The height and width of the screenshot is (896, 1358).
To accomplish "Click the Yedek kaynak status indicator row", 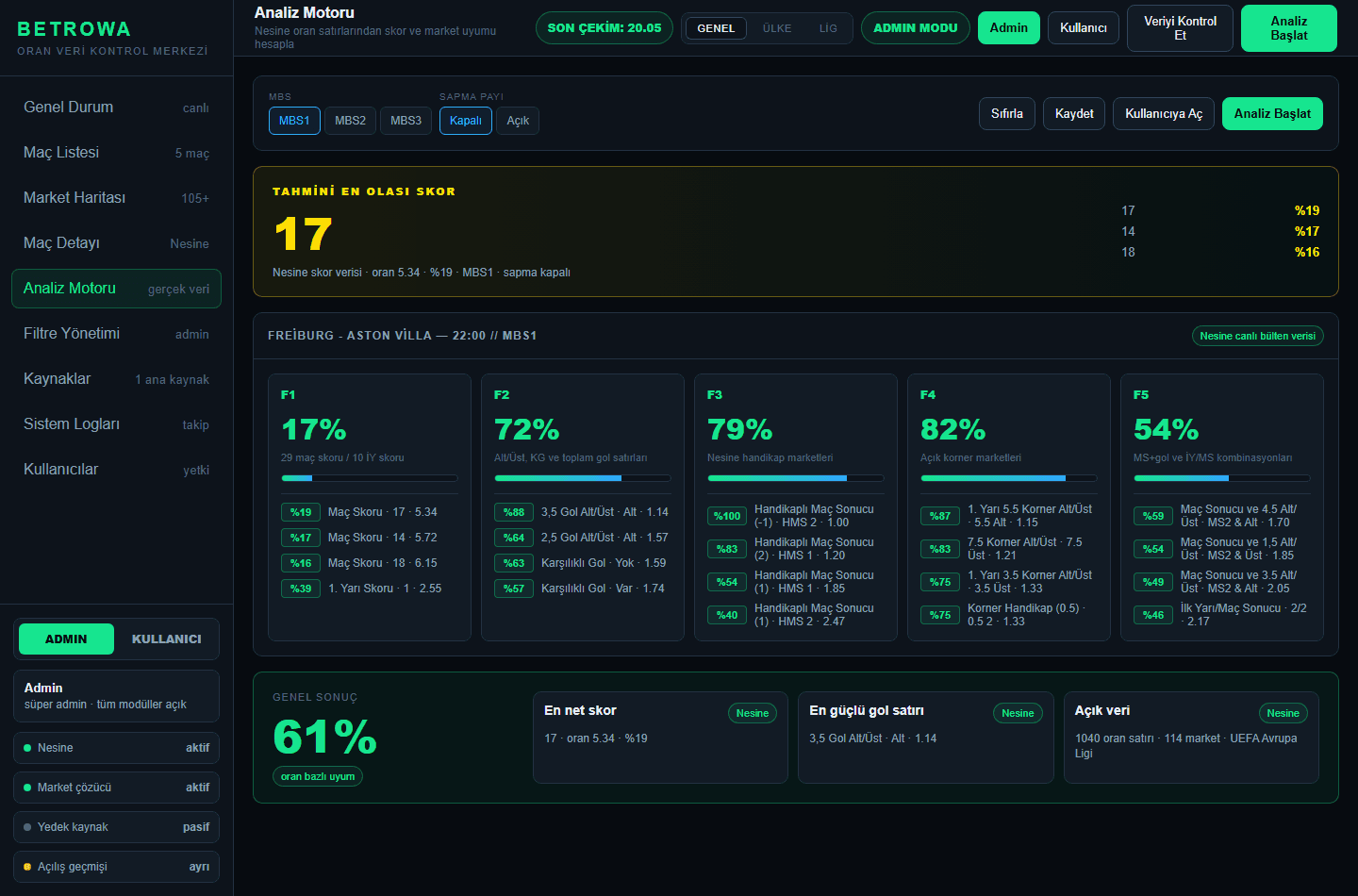I will (116, 827).
